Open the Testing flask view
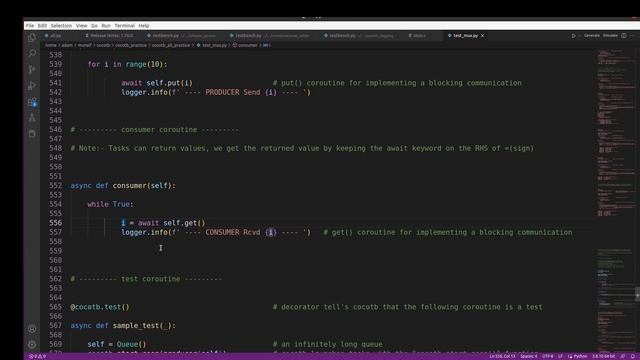The height and width of the screenshot is (360, 640). click(32, 118)
